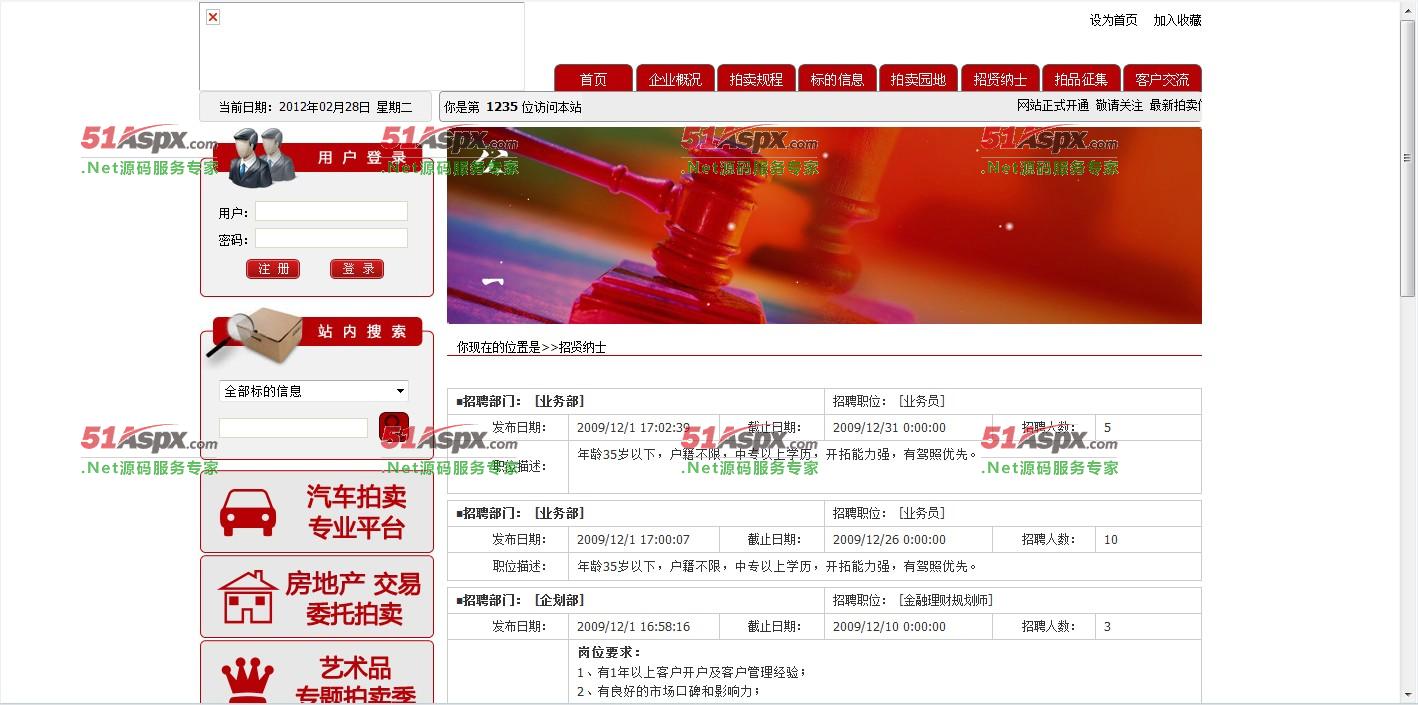Click the 加入收藏 link
Image resolution: width=1418 pixels, height=705 pixels.
coord(1177,20)
